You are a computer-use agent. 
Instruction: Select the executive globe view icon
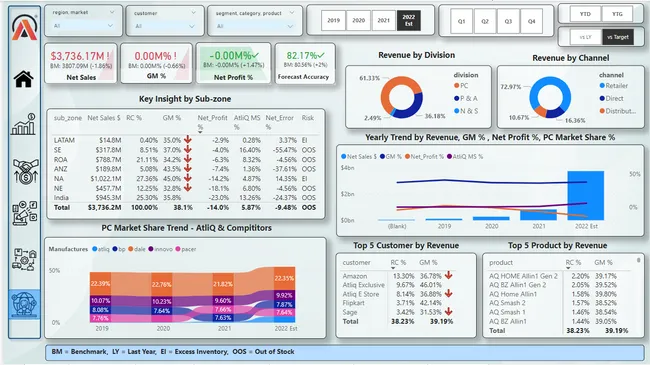24,304
